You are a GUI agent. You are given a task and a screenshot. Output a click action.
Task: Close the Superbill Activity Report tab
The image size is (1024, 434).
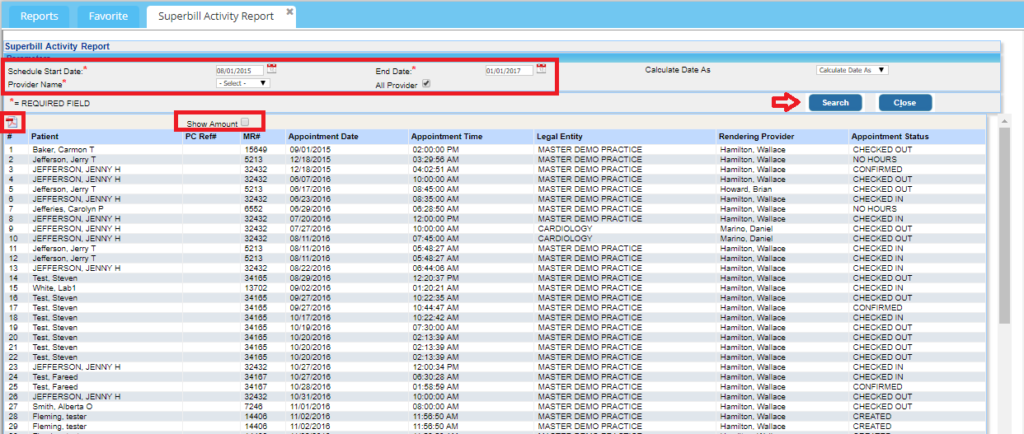point(289,12)
